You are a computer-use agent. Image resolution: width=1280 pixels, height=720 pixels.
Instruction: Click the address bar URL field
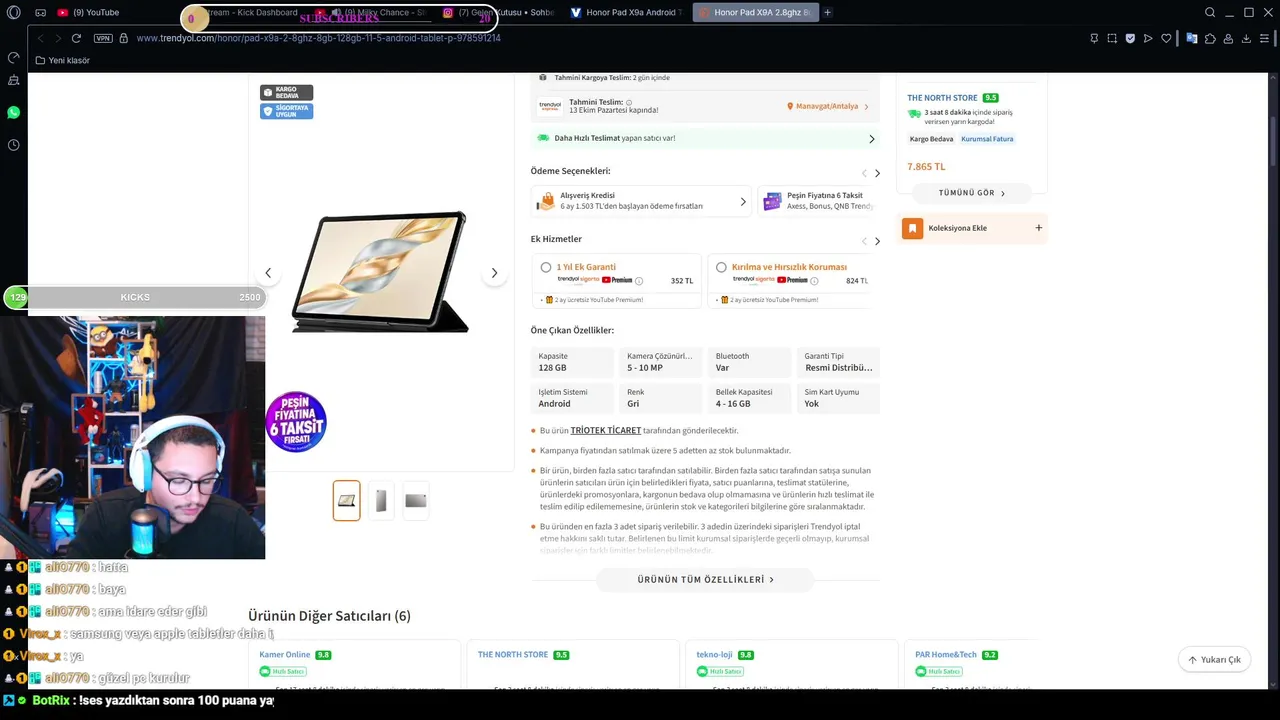pyautogui.click(x=318, y=38)
